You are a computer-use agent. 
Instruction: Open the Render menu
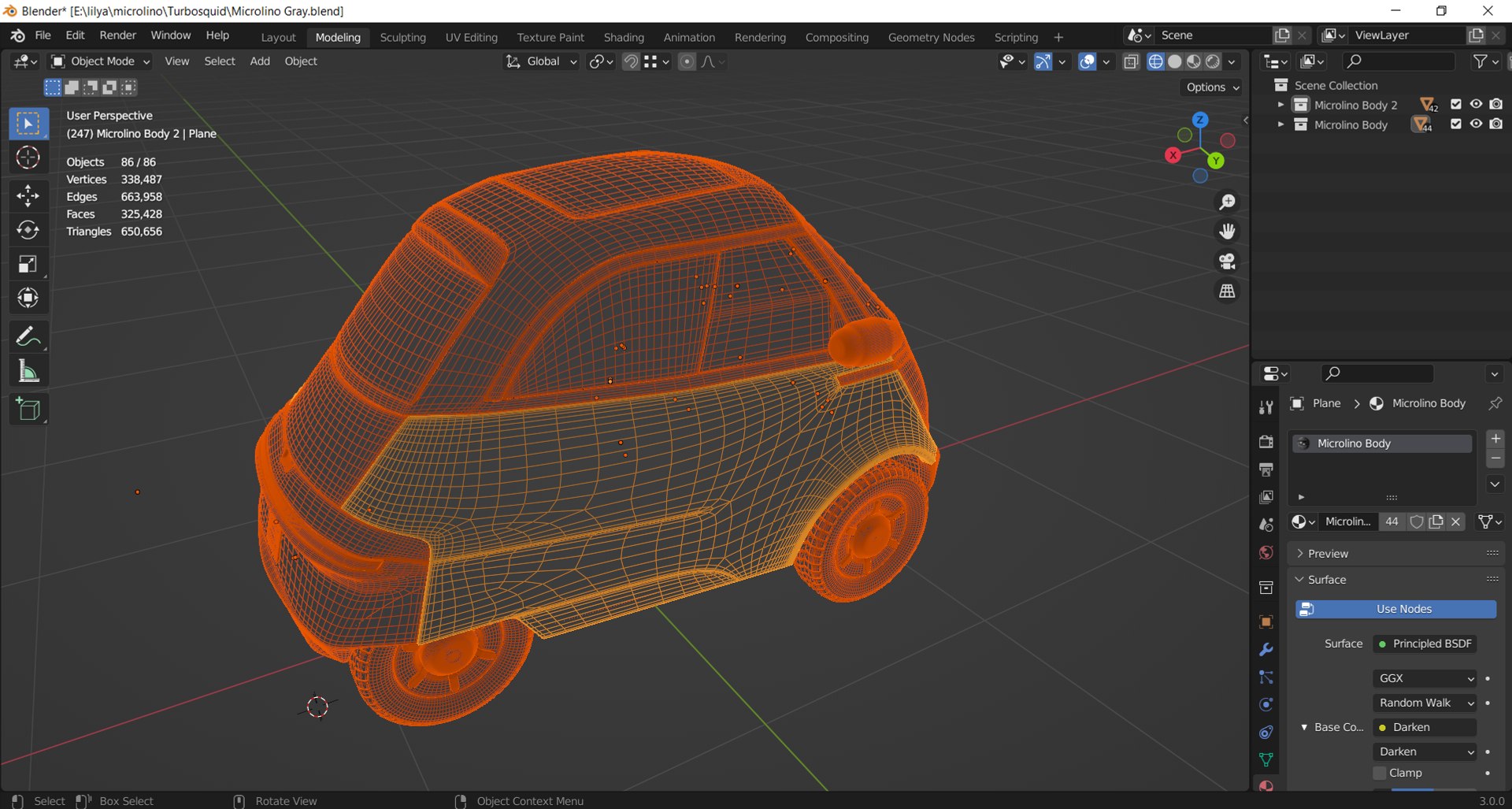[117, 35]
